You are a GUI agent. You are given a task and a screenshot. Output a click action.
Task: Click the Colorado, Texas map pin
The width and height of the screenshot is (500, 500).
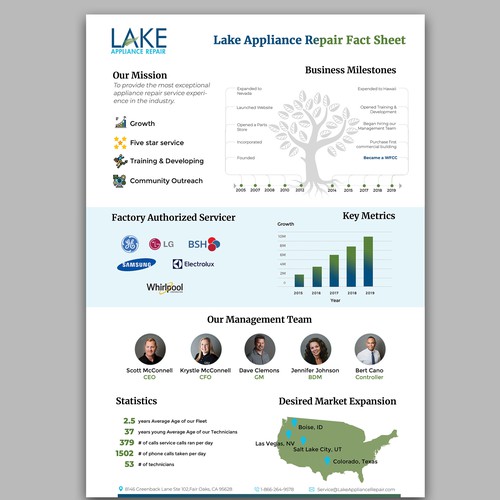click(327, 461)
